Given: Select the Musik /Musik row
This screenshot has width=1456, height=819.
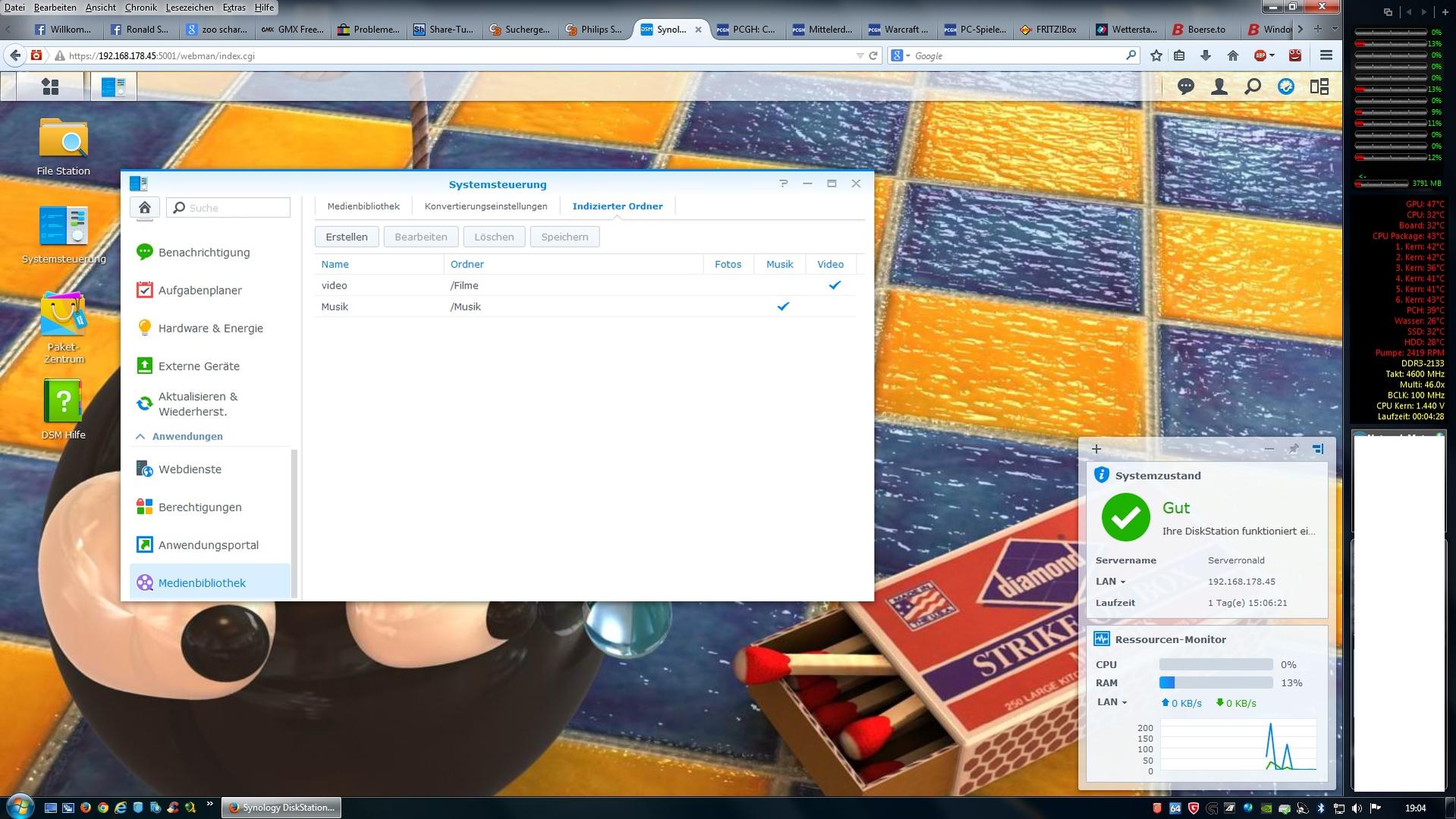Looking at the screenshot, I should click(585, 307).
